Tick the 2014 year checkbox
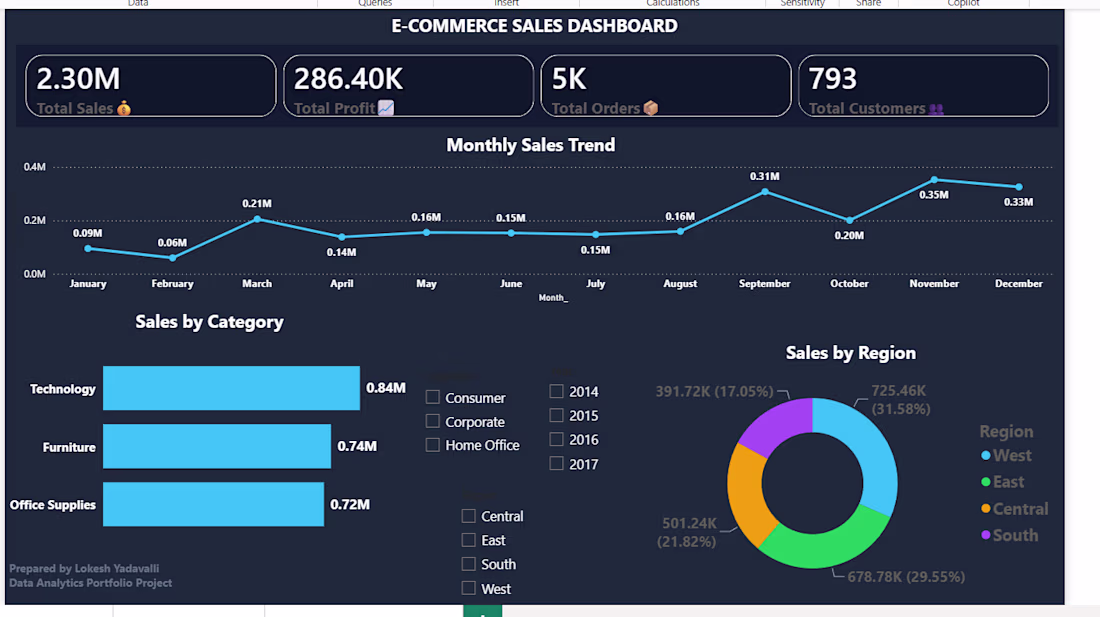1100x617 pixels. click(x=556, y=391)
